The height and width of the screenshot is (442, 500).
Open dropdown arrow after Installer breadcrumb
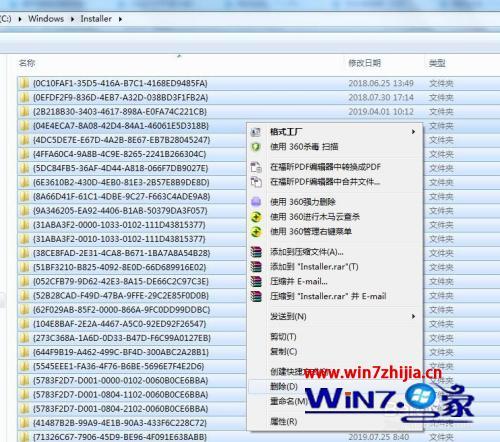coord(120,19)
